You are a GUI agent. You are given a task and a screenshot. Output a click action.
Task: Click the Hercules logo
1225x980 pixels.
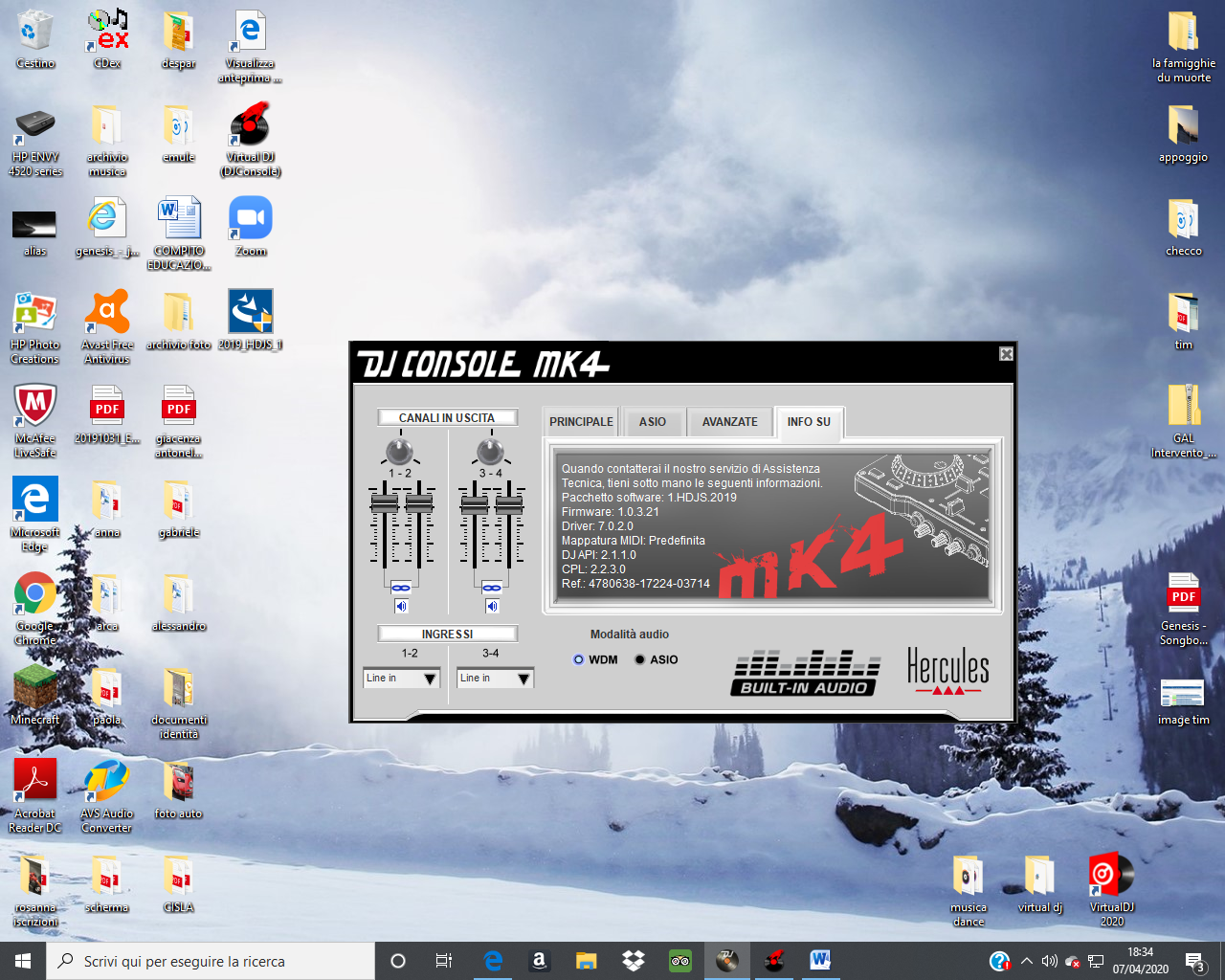tap(948, 670)
